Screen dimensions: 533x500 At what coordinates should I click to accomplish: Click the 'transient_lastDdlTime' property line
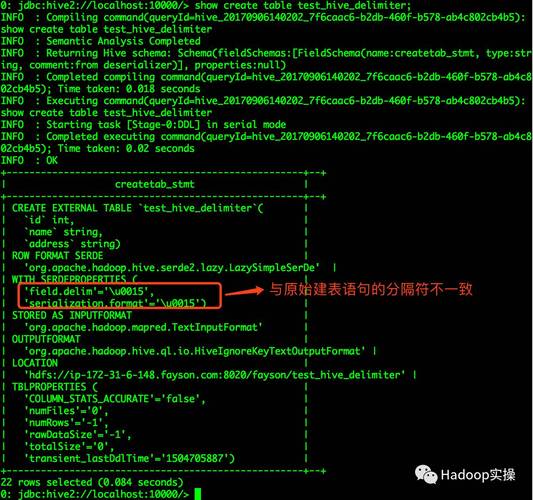pyautogui.click(x=129, y=459)
